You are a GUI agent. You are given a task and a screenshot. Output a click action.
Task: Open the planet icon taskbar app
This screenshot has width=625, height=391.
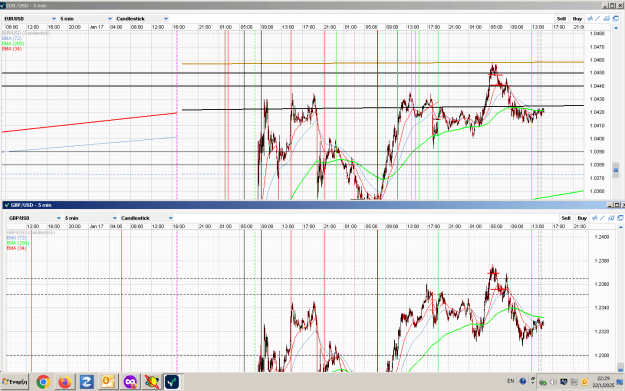[151, 382]
